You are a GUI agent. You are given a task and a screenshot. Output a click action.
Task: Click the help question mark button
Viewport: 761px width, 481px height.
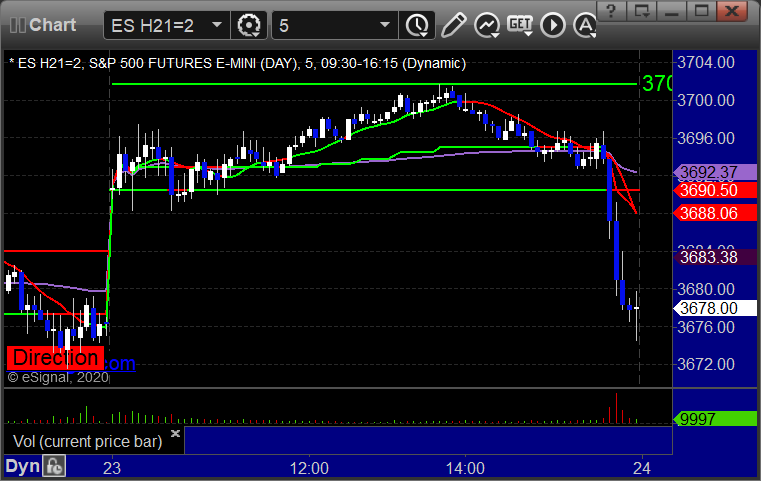(x=611, y=11)
